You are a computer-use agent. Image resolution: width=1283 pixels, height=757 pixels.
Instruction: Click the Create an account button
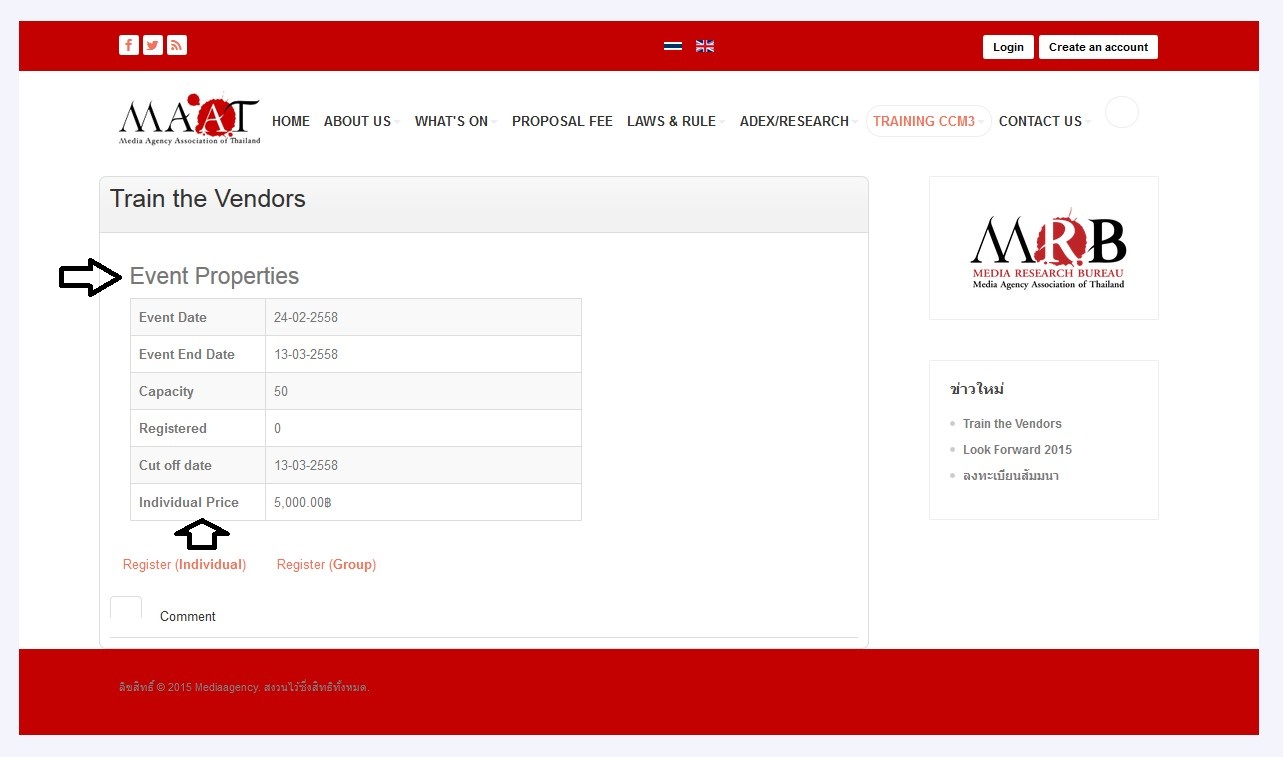pos(1098,47)
